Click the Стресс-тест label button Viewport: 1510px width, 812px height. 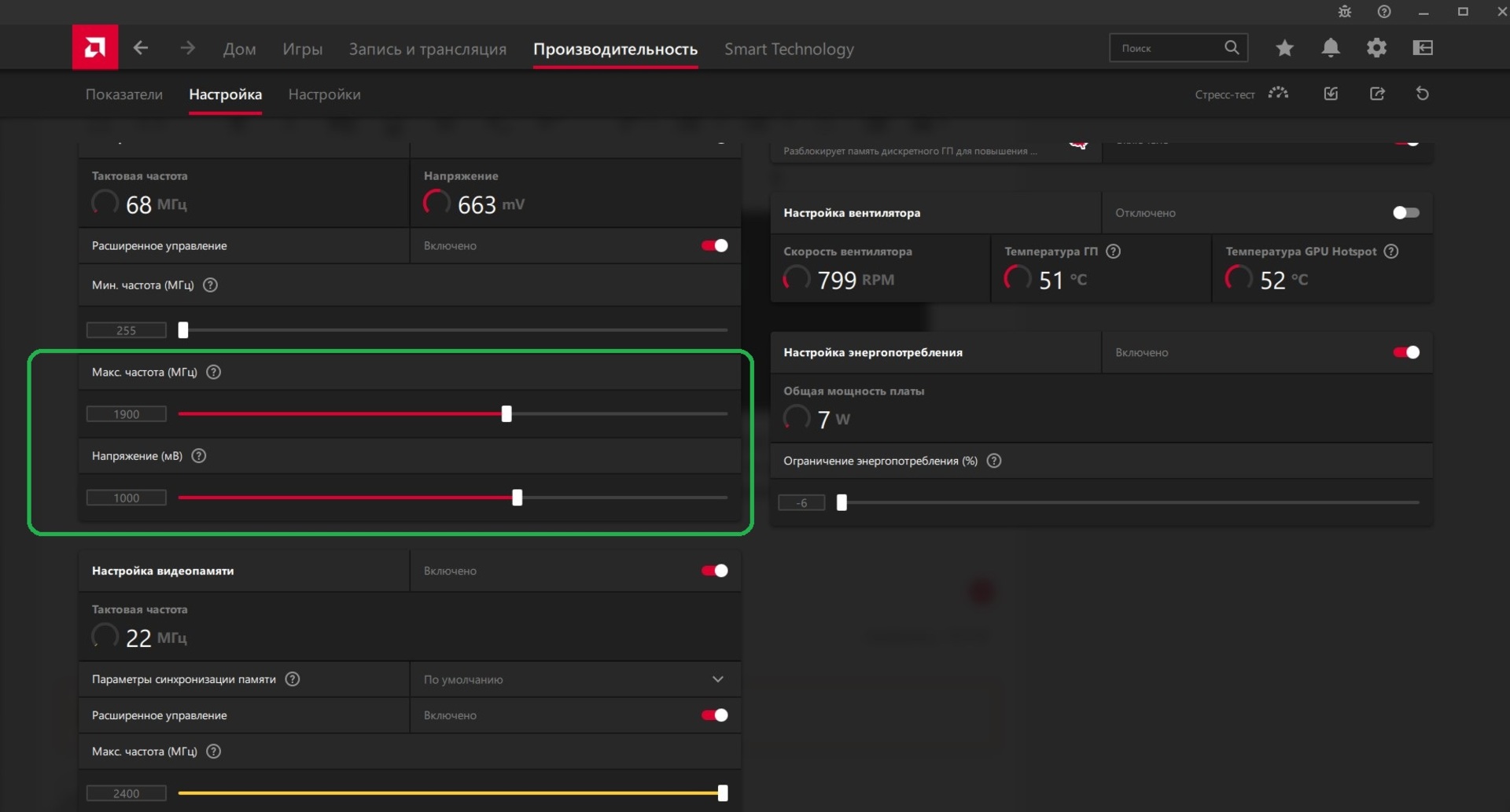coord(1225,94)
